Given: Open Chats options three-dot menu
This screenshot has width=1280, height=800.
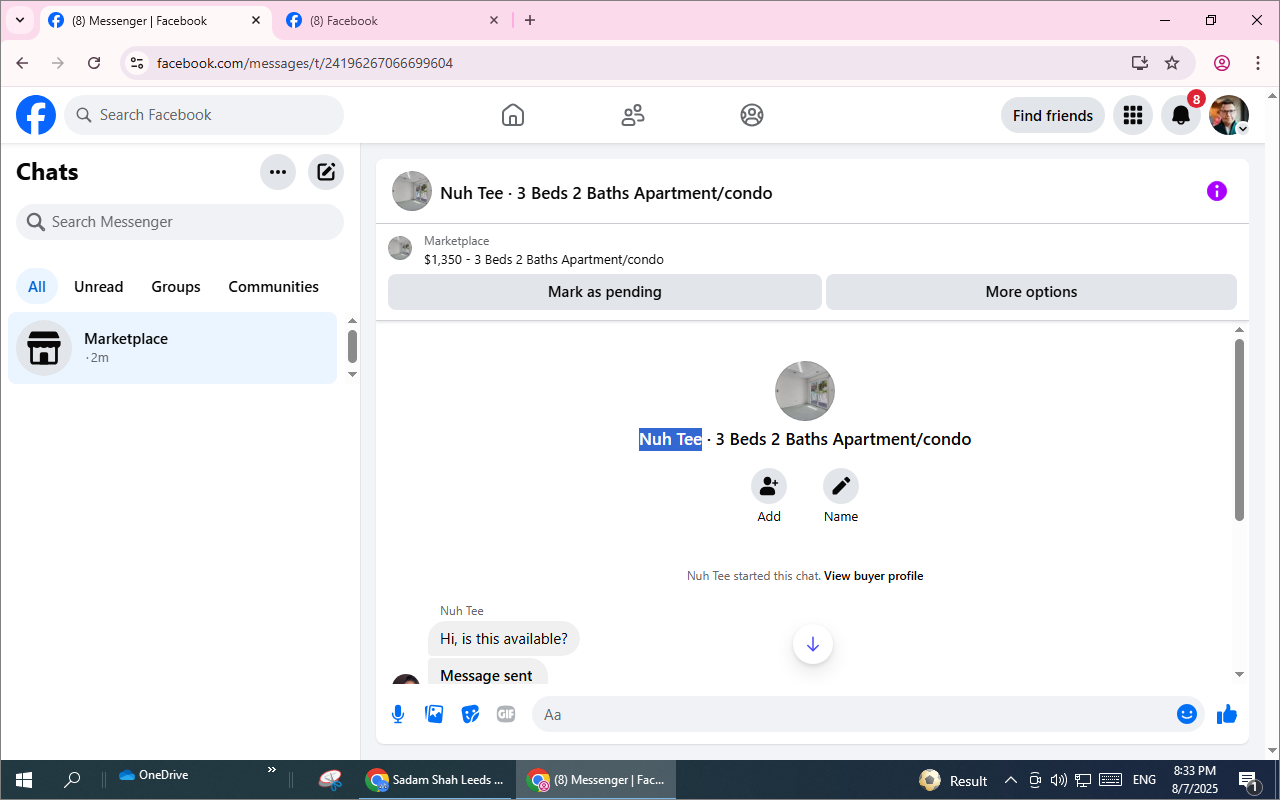Looking at the screenshot, I should (278, 172).
